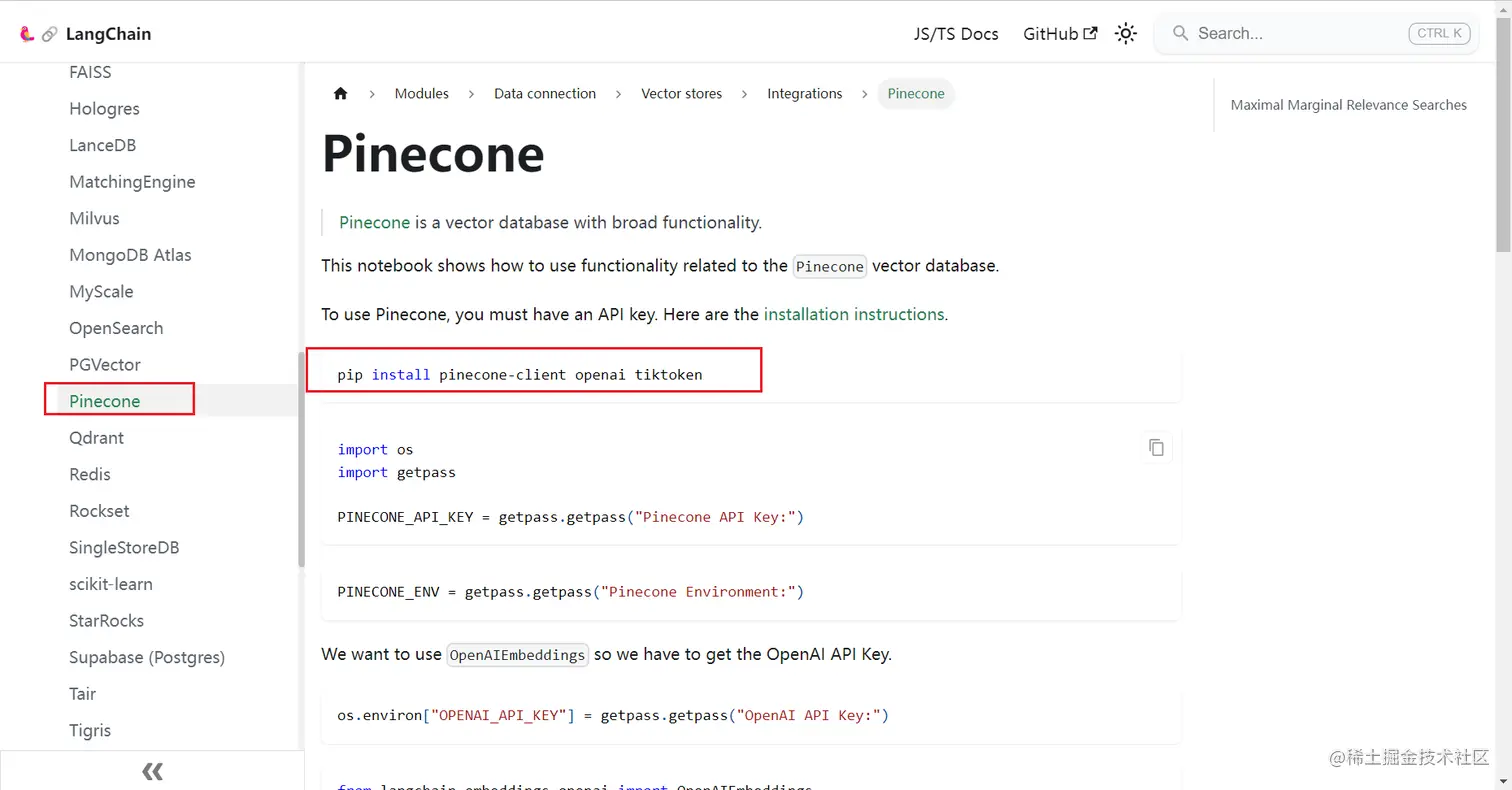1512x790 pixels.
Task: Click the sidebar's vertical scrollbar
Action: 301,460
